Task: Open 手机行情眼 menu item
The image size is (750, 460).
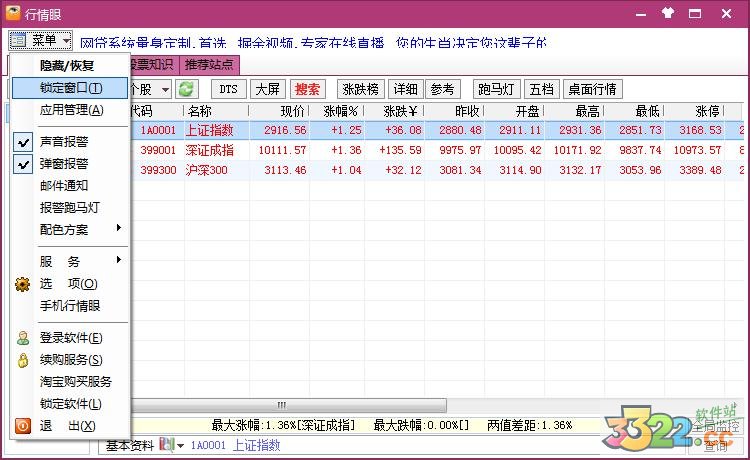Action: (x=70, y=306)
